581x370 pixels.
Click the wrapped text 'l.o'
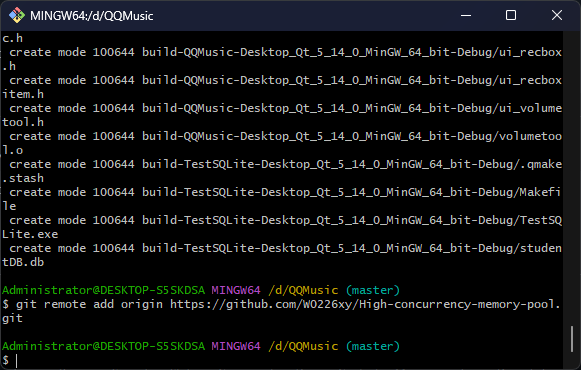(13, 150)
